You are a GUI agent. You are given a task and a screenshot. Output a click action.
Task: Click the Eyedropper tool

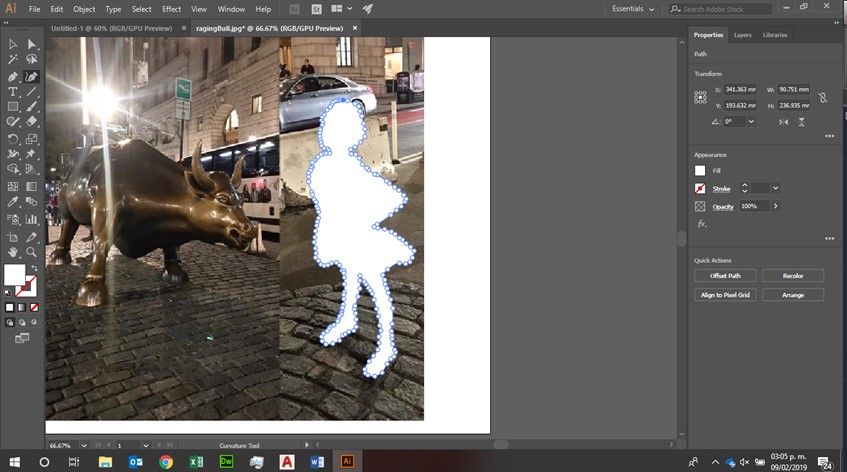(13, 200)
